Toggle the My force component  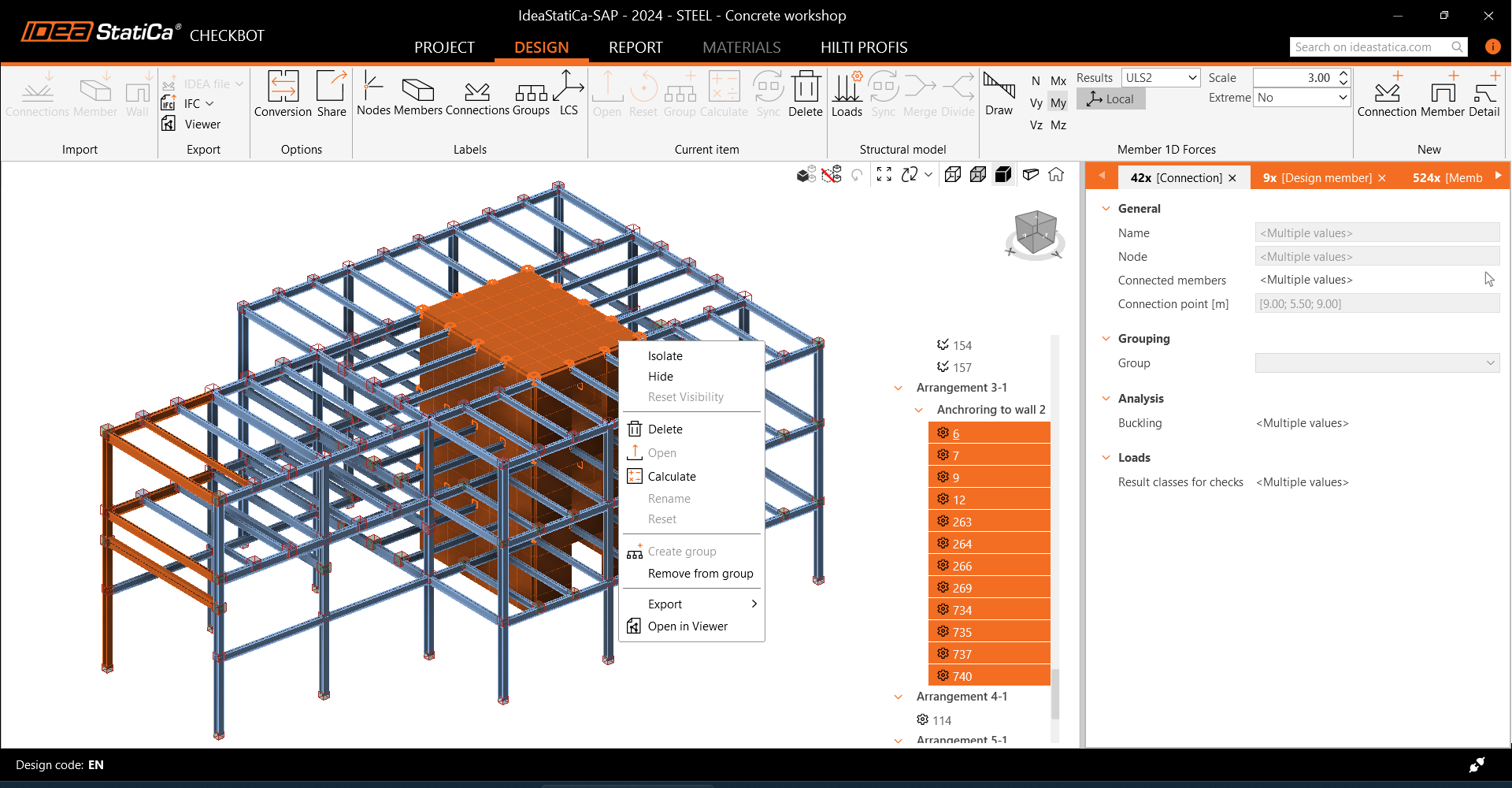tap(1058, 102)
